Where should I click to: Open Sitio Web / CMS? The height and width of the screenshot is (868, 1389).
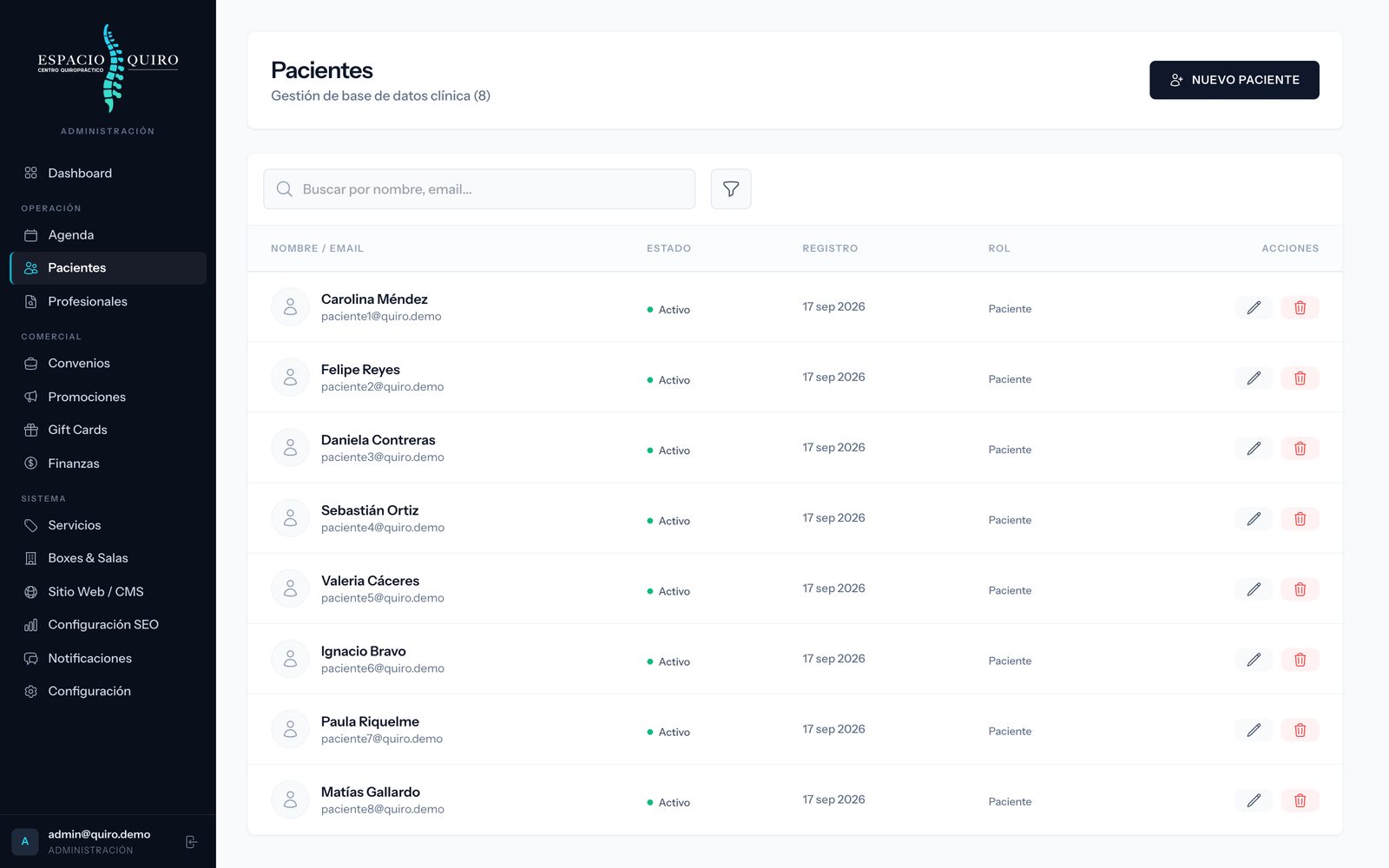[108, 592]
